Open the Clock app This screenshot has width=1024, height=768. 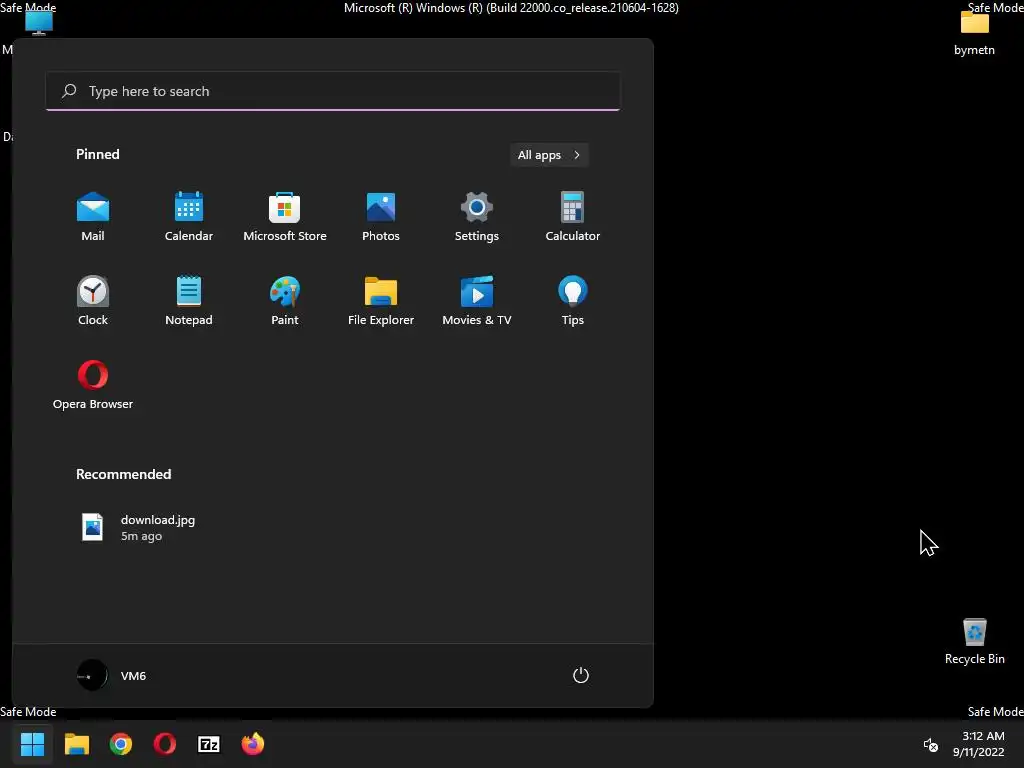(x=93, y=301)
